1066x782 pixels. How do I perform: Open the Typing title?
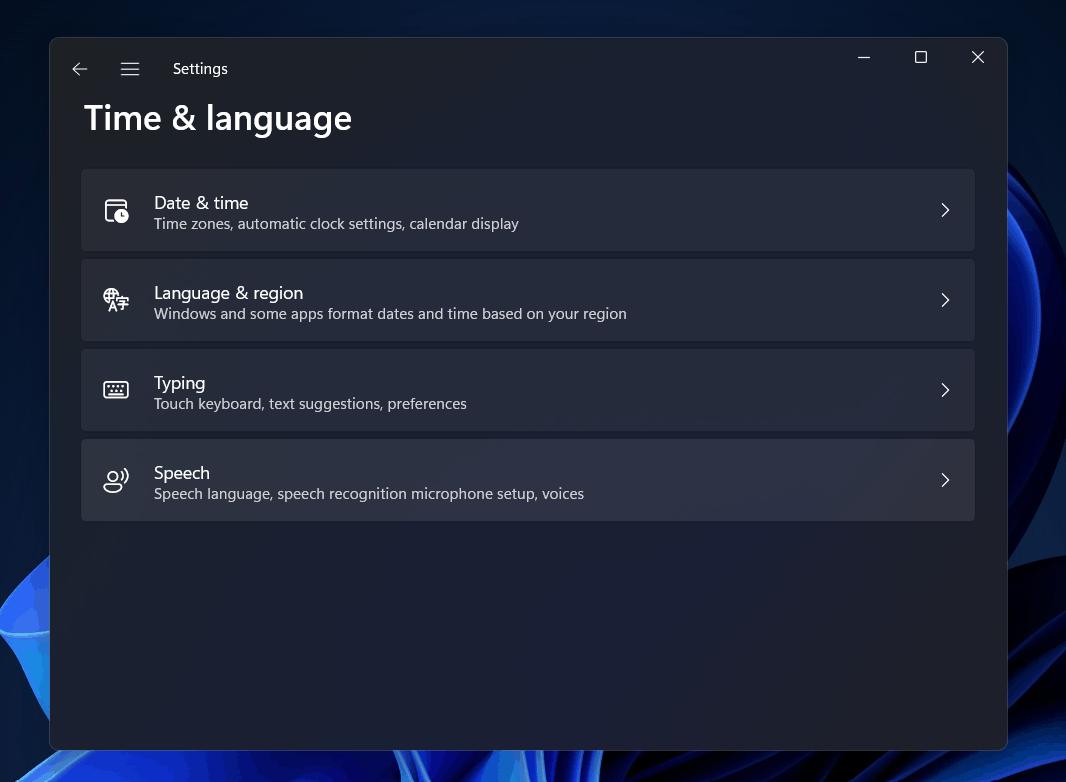pos(179,384)
